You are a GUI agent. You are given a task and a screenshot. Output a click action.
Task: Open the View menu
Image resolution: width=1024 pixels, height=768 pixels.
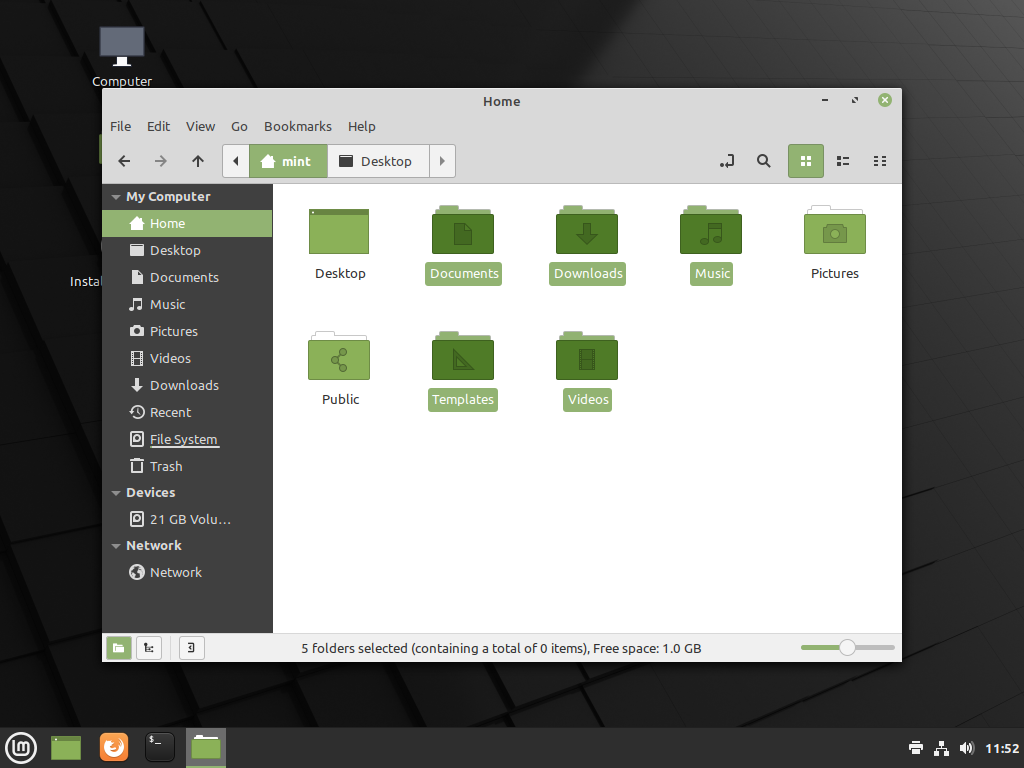tap(200, 126)
